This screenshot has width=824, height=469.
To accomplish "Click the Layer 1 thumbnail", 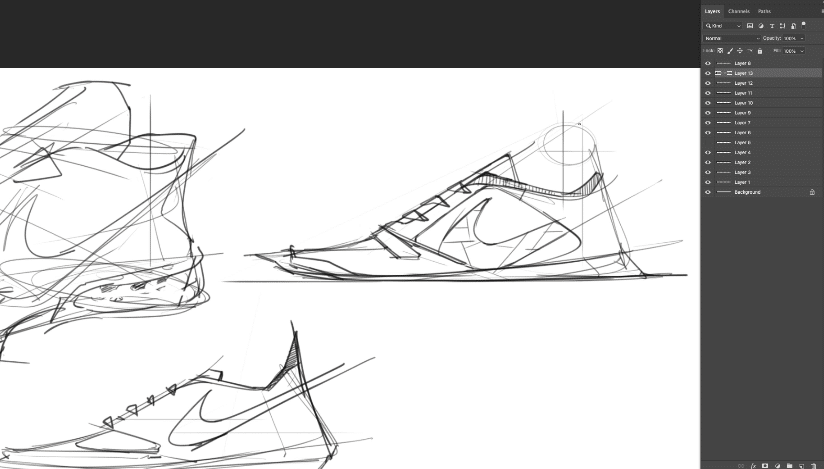I will coord(724,182).
